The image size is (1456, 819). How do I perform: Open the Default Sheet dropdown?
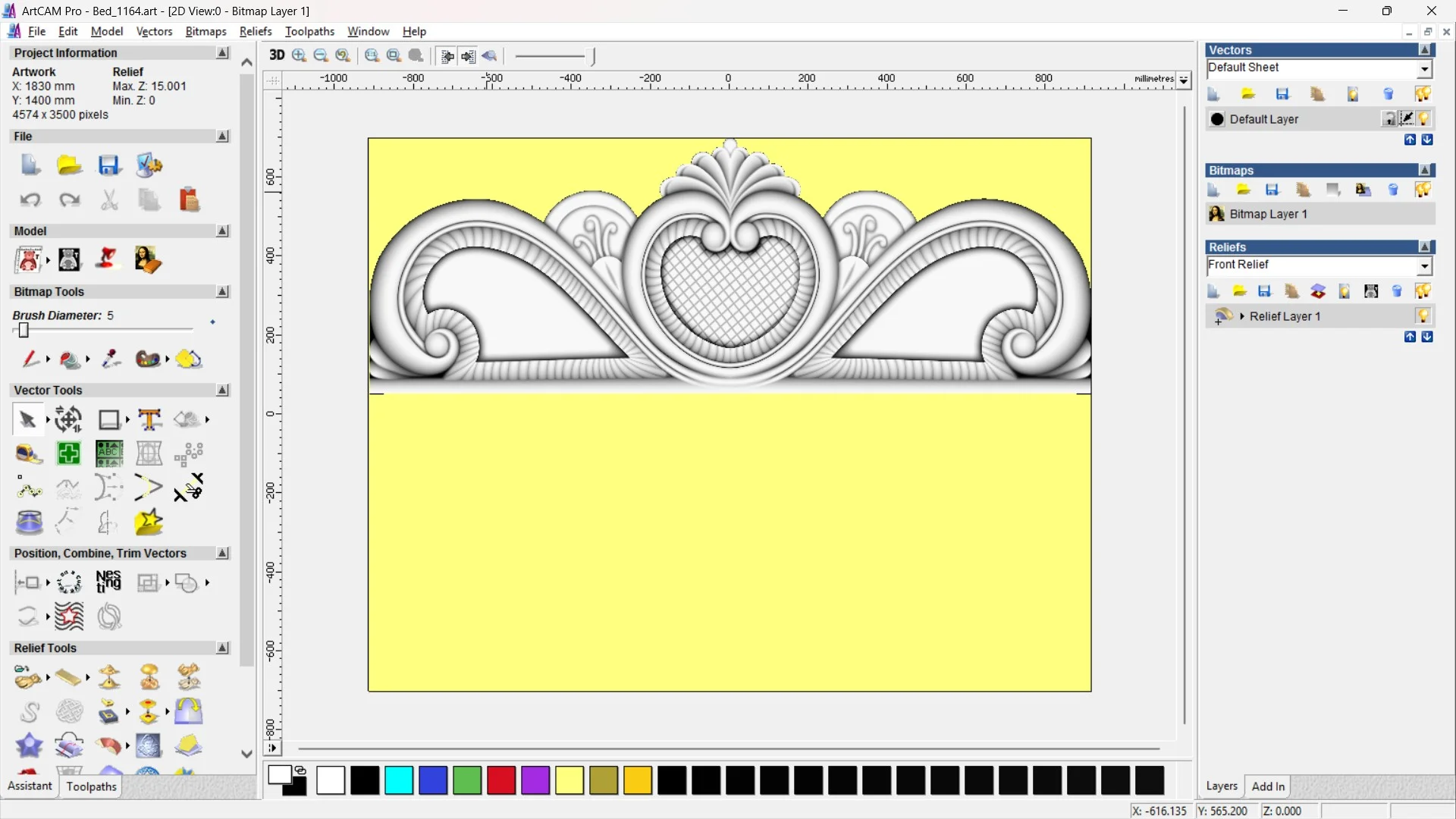tap(1424, 69)
